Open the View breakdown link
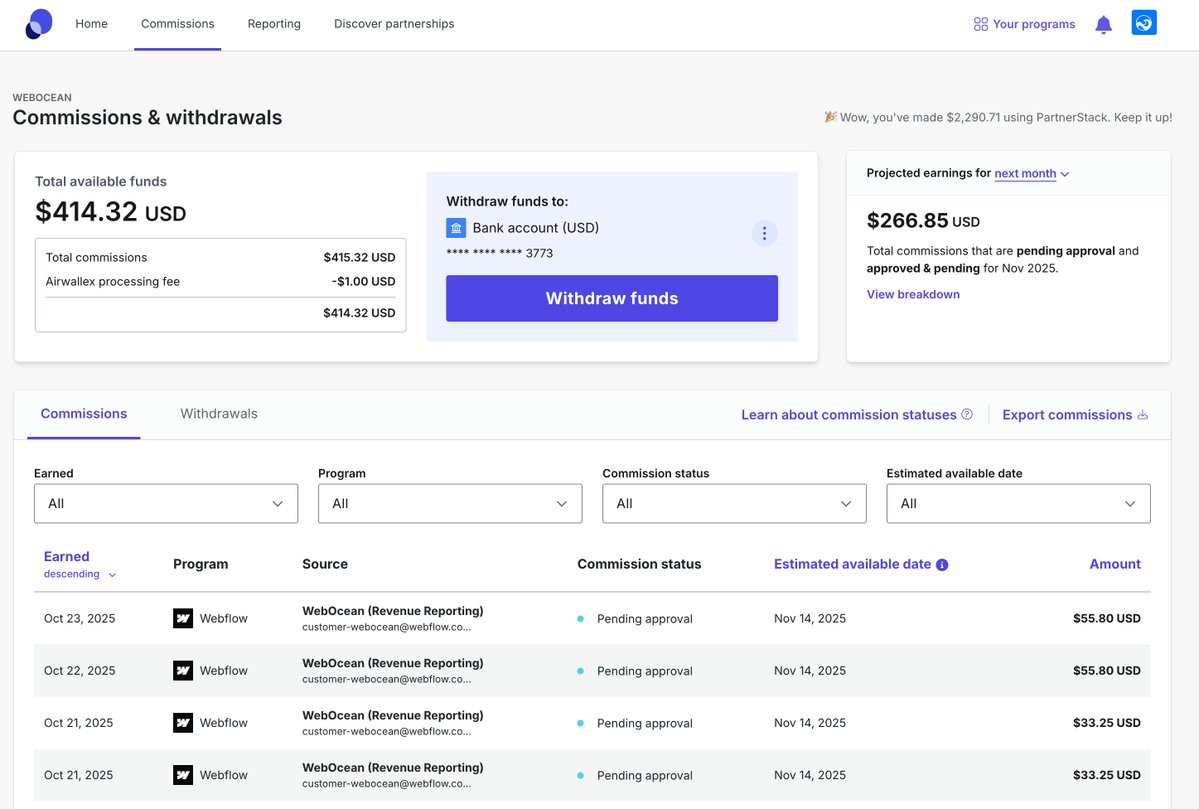This screenshot has height=809, width=1199. [x=913, y=294]
